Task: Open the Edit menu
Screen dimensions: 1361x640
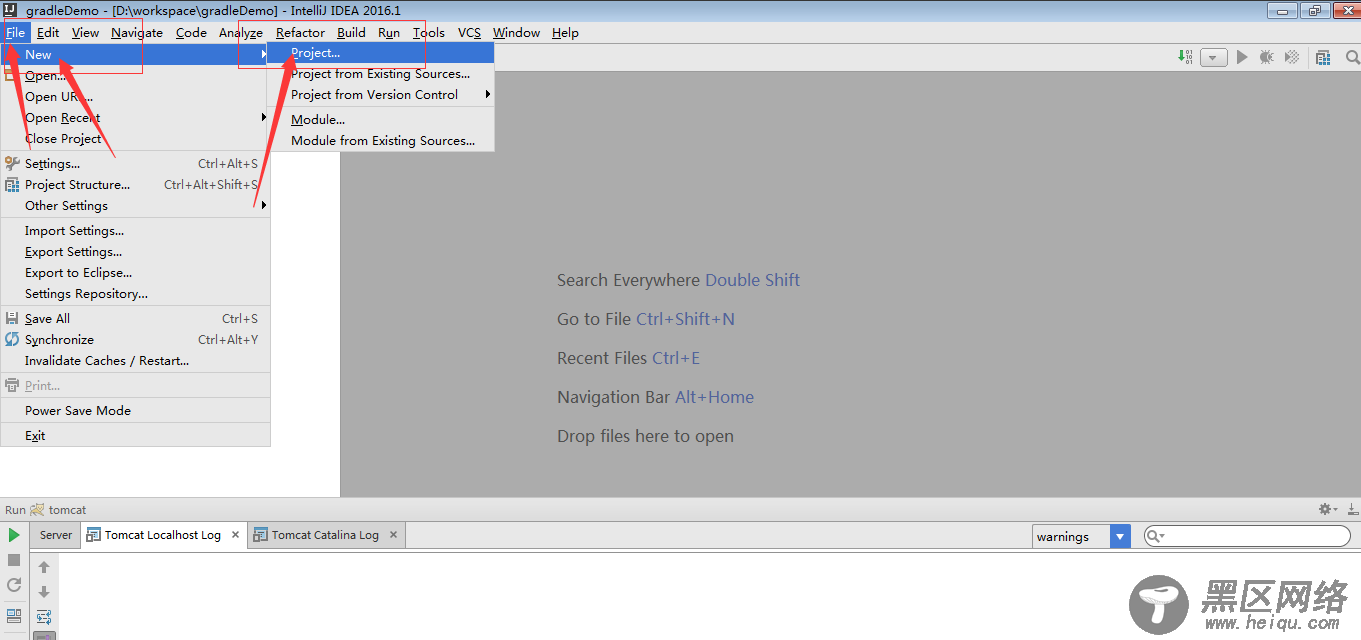Action: click(x=48, y=32)
